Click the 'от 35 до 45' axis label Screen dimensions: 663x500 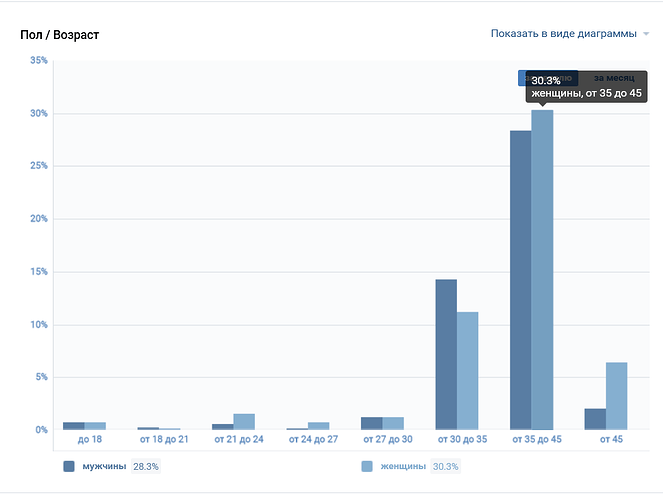pyautogui.click(x=537, y=439)
